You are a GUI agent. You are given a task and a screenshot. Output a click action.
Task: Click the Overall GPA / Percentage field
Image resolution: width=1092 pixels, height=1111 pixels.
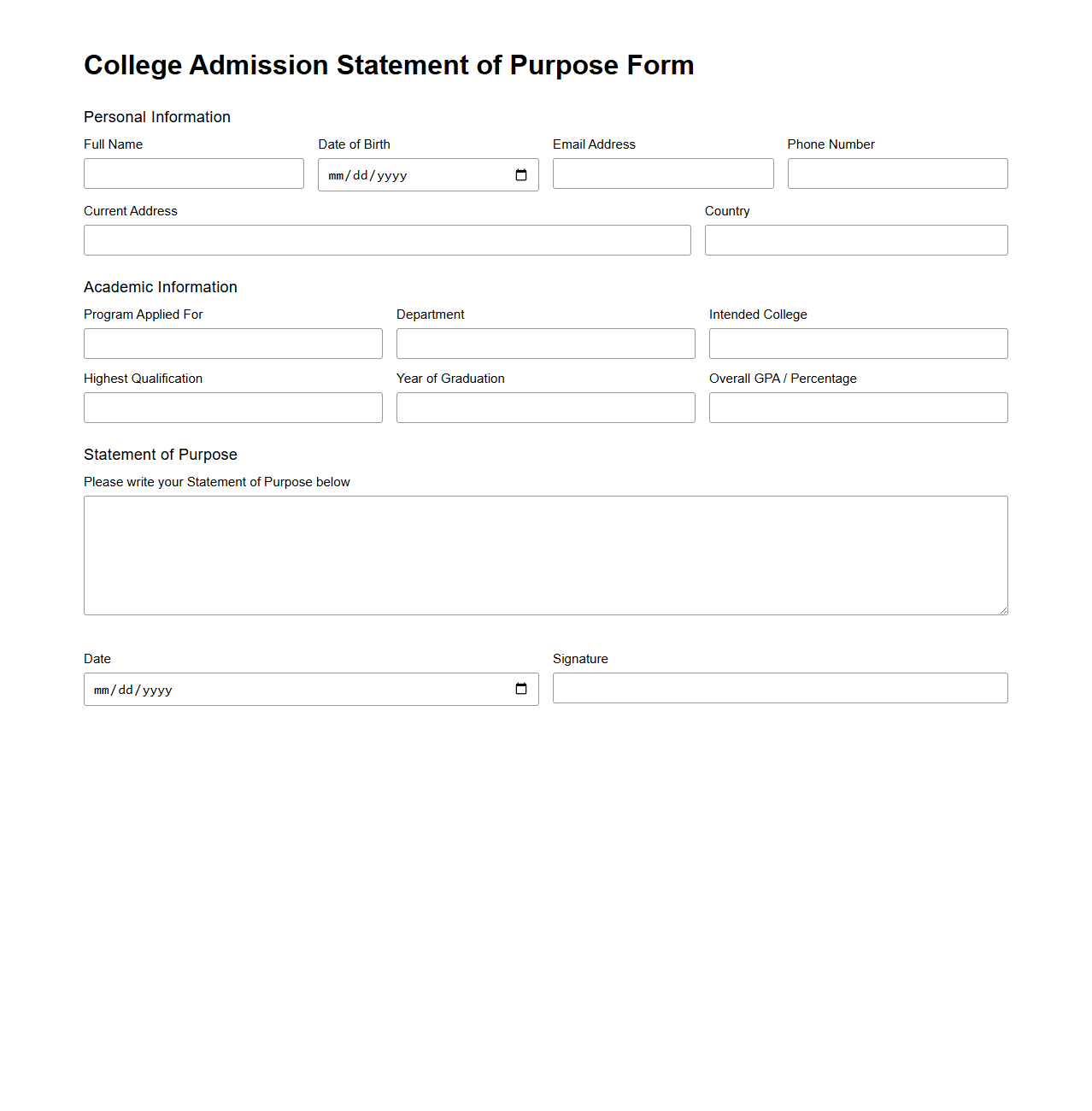click(858, 407)
